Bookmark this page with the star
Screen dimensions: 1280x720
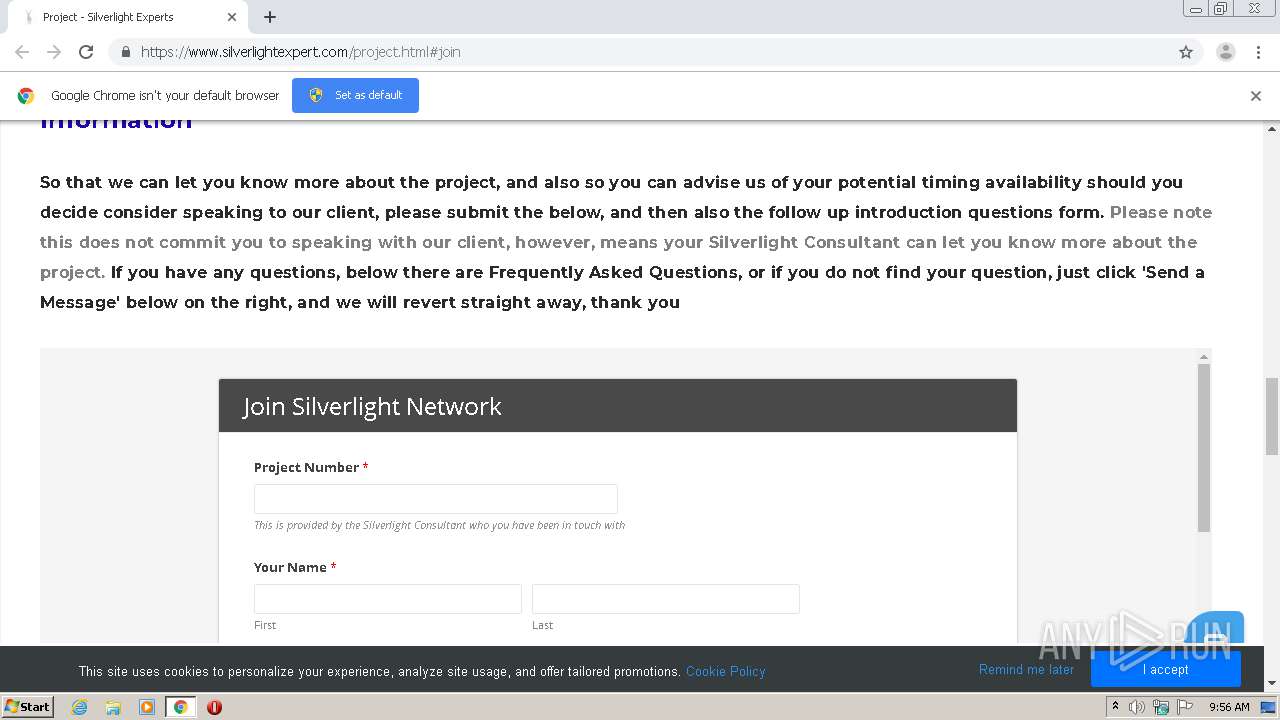[1186, 52]
